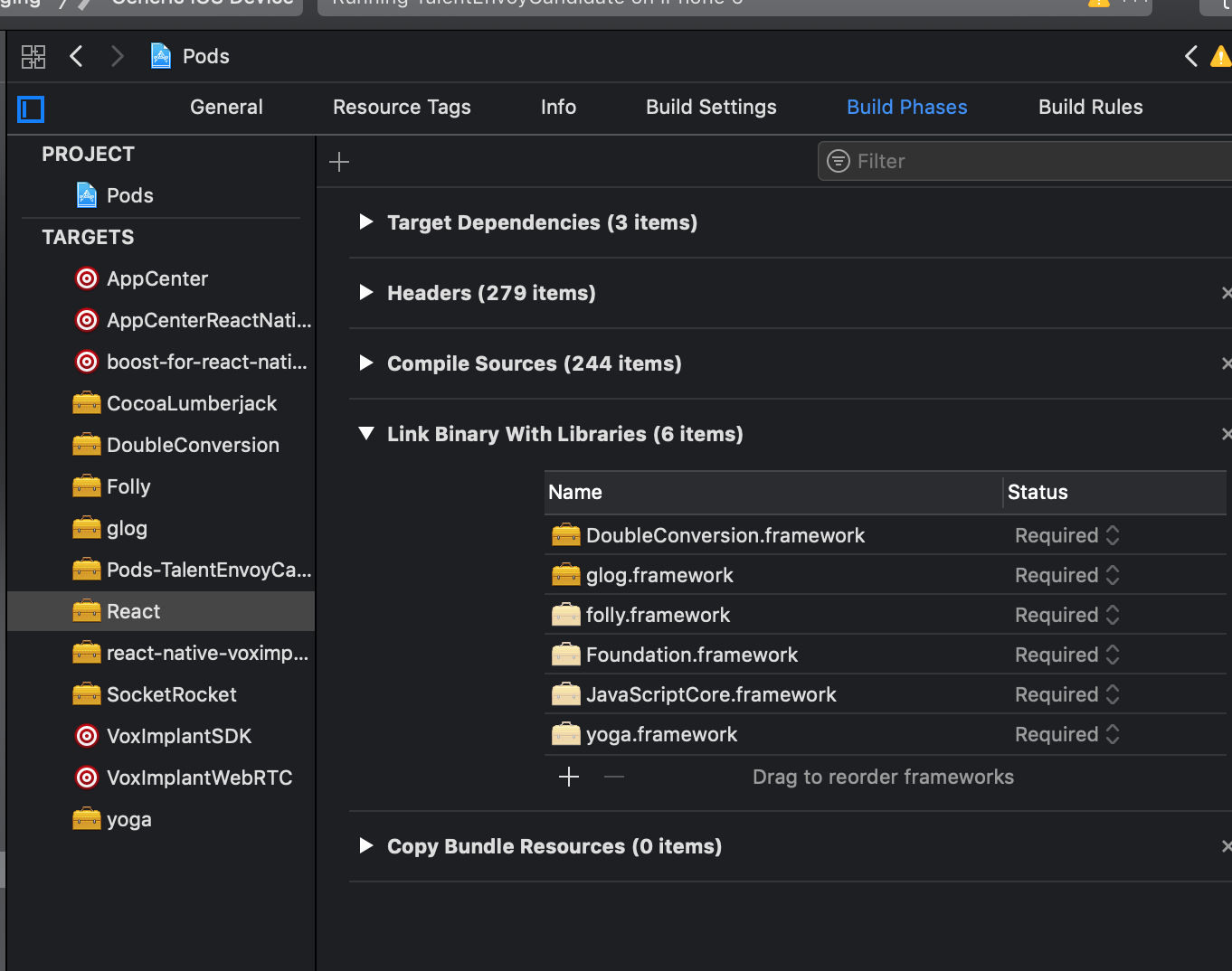Add a library with the plus button
1232x971 pixels.
pyautogui.click(x=569, y=777)
